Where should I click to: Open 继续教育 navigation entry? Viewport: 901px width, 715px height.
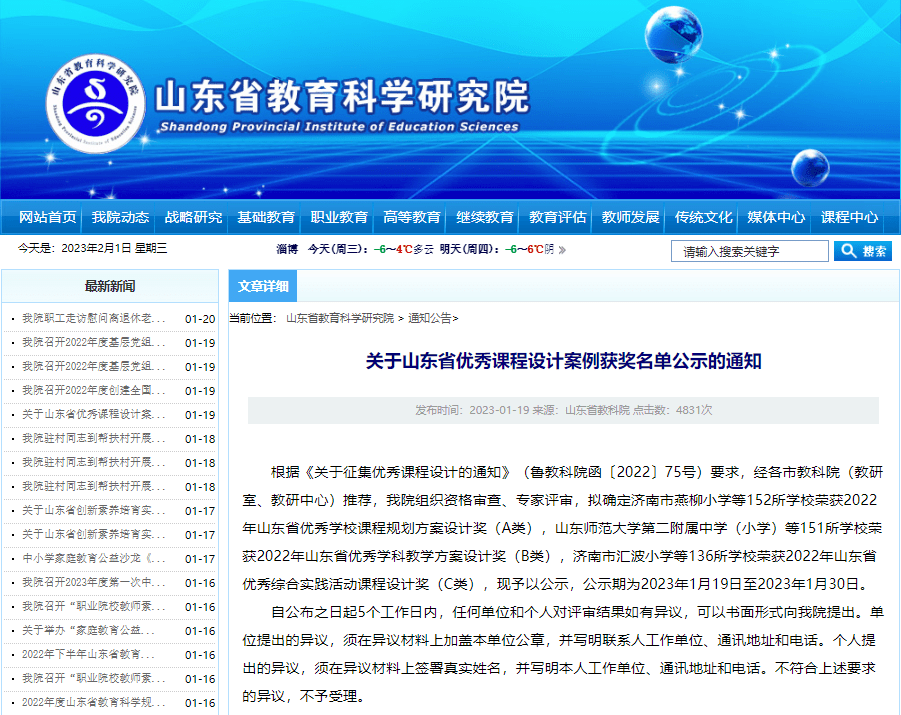[484, 217]
